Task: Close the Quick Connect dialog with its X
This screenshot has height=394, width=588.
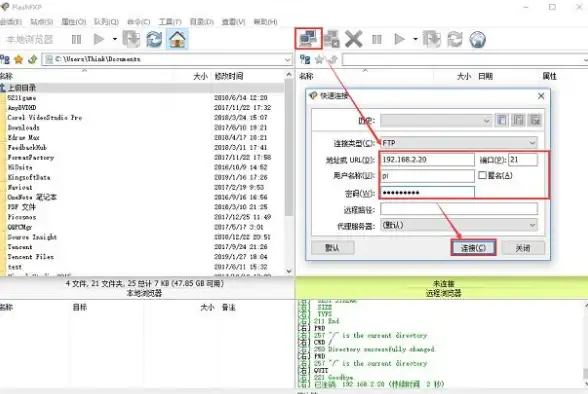Action: tap(541, 96)
